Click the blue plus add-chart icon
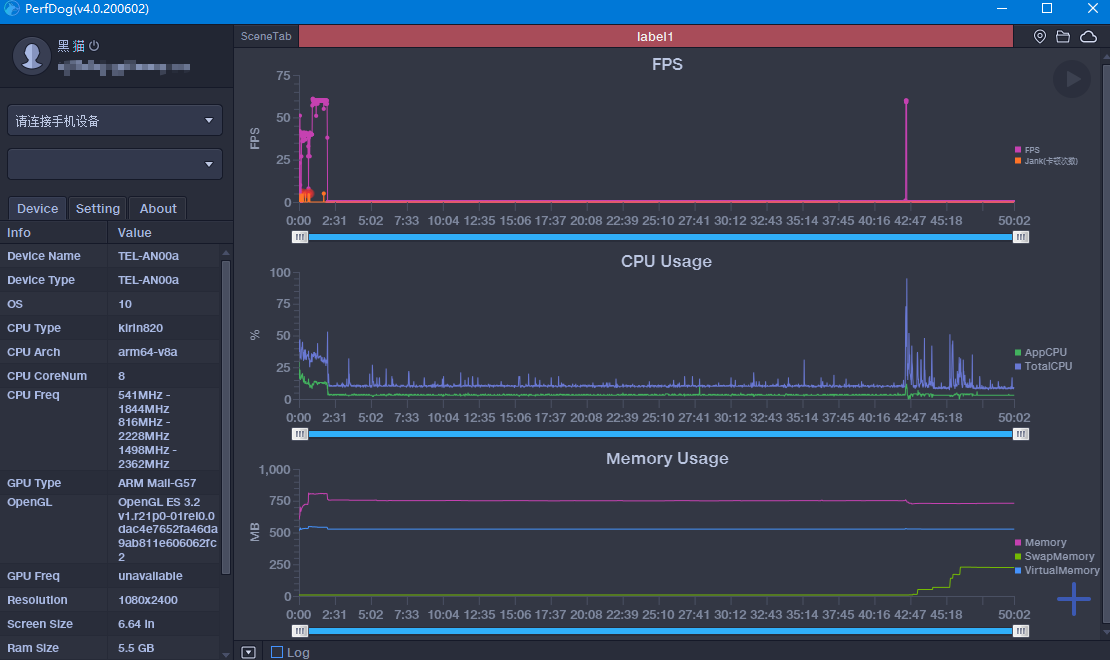 click(x=1074, y=598)
